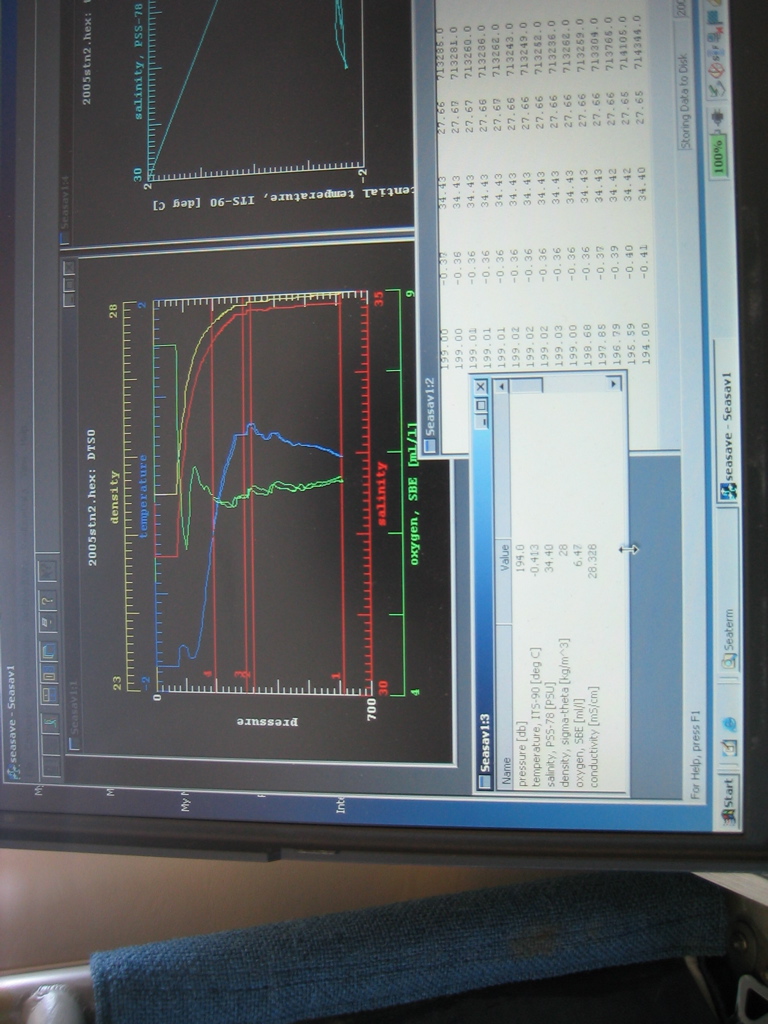The height and width of the screenshot is (1024, 768).
Task: Click the 714344.0 cell in Seasav1:2 listing
Action: pos(637,43)
